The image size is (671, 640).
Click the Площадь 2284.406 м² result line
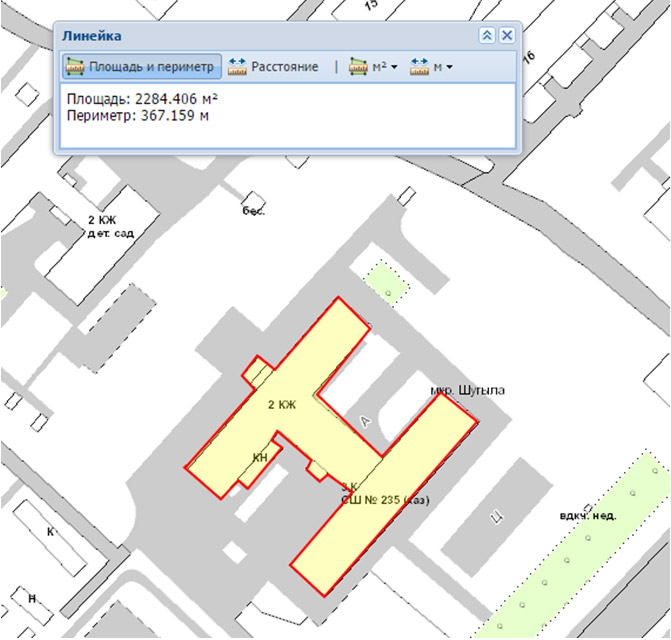(141, 100)
